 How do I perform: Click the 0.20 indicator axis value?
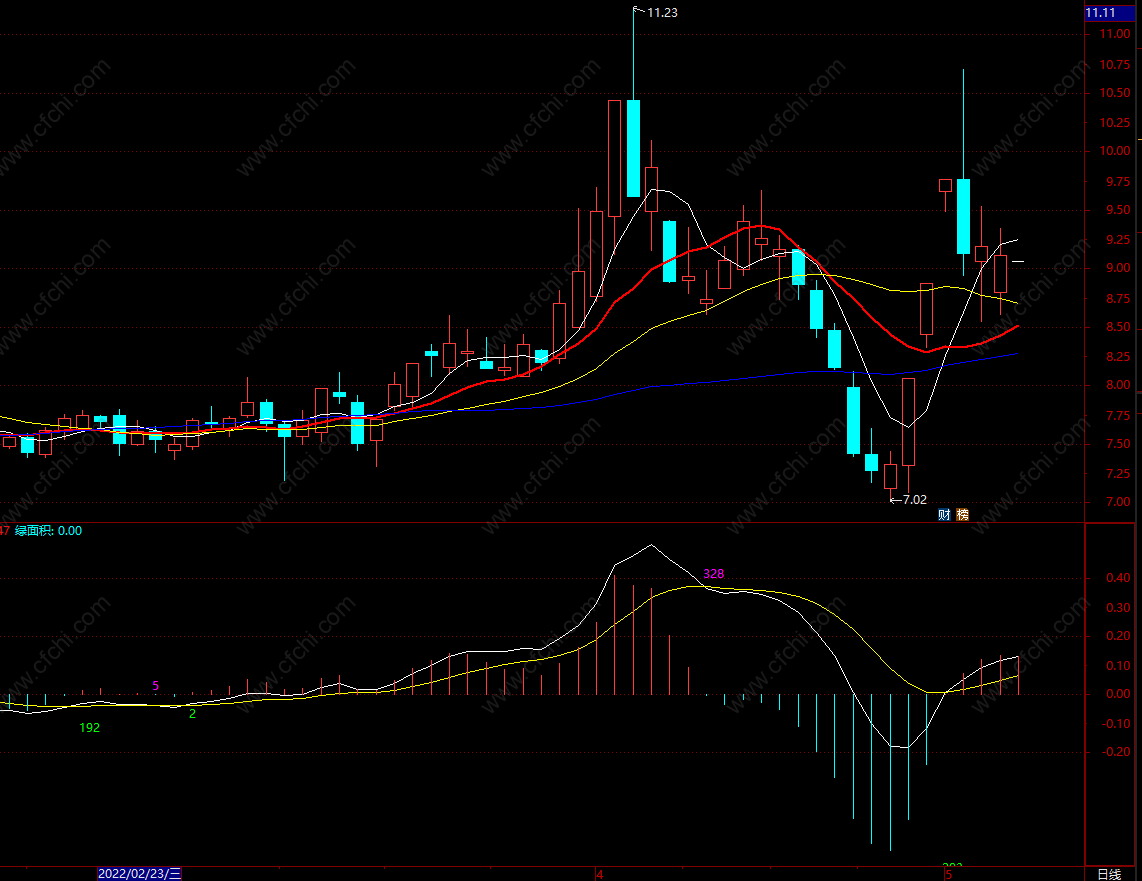pyautogui.click(x=1118, y=636)
